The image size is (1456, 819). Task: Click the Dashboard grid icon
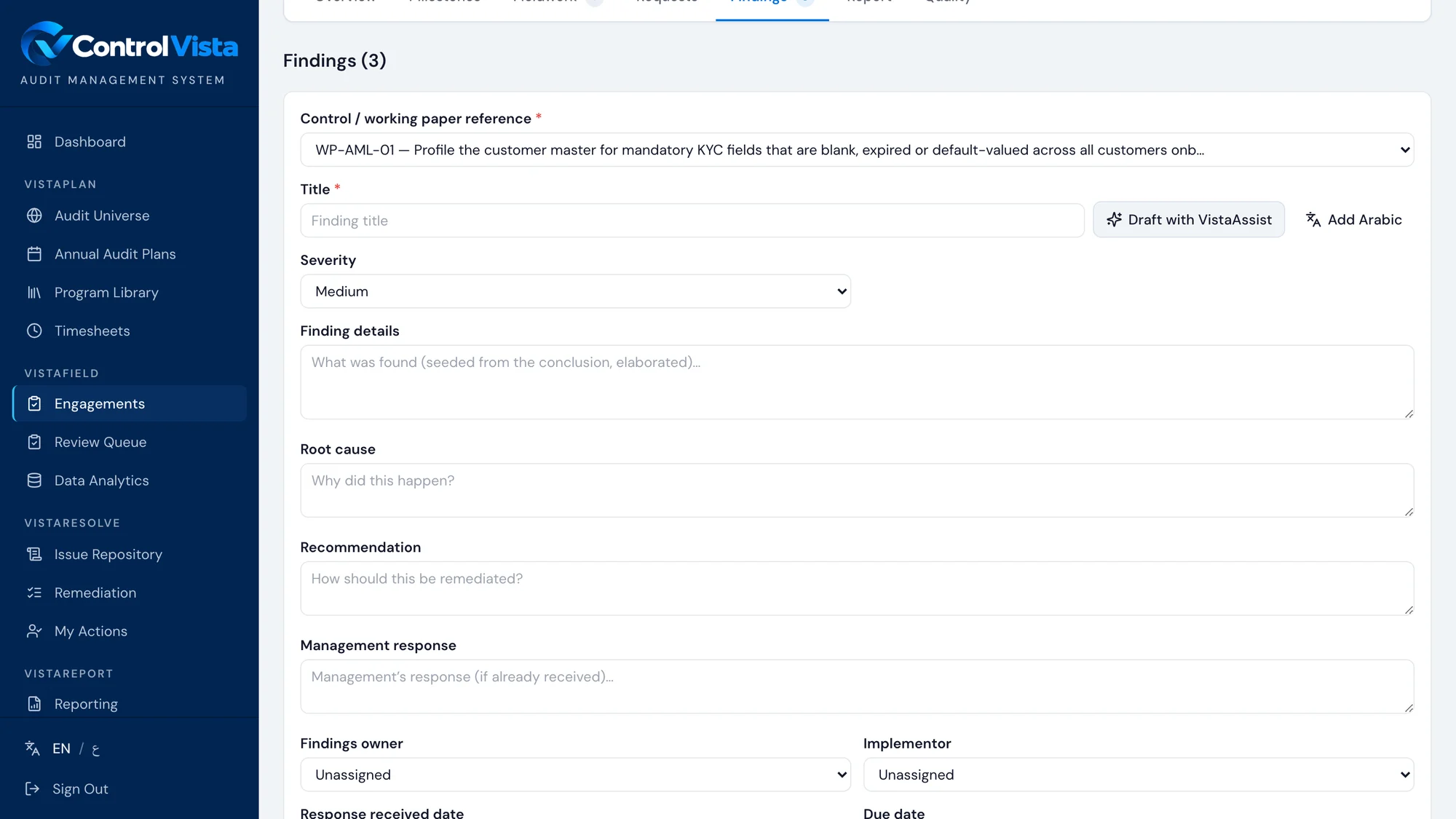pos(34,142)
